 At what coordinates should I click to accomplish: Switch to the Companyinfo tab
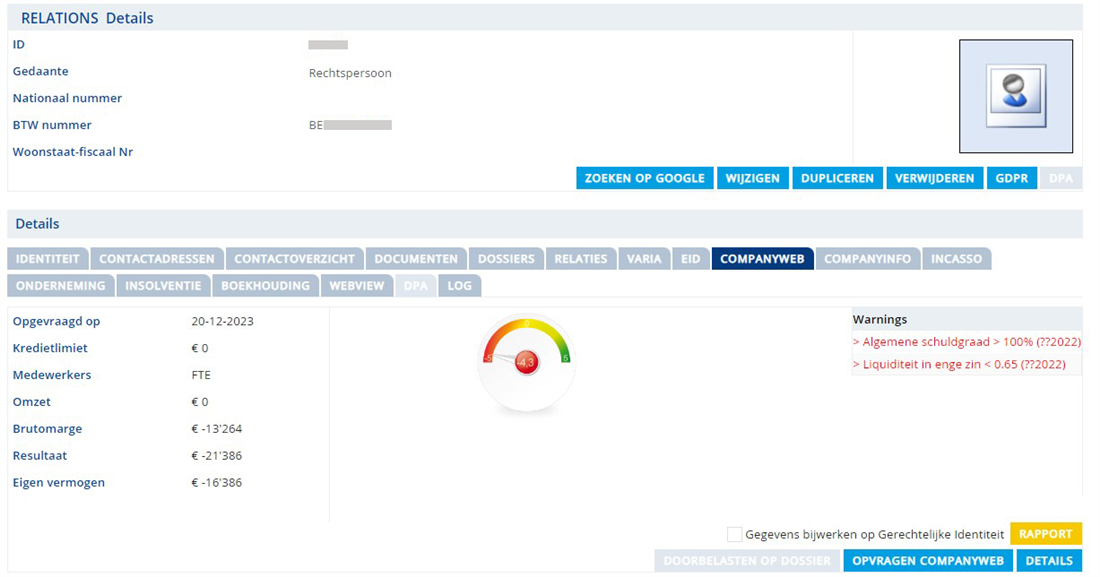(x=867, y=258)
